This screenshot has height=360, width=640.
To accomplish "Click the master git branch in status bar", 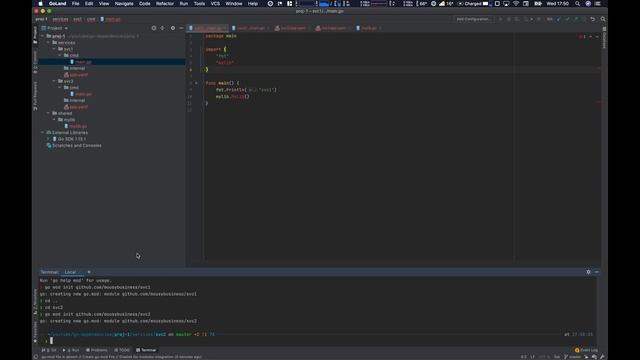I will point(572,357).
